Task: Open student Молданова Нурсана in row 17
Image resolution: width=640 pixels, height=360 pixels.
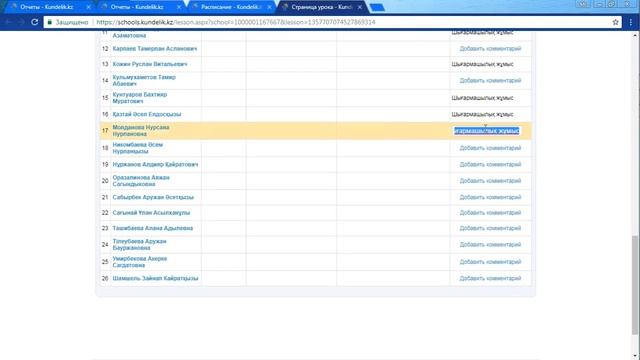Action: click(x=141, y=131)
